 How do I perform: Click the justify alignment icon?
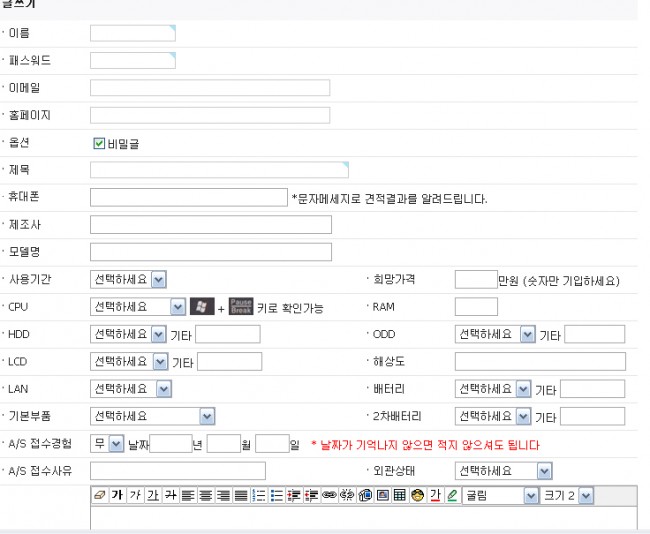pyautogui.click(x=240, y=495)
